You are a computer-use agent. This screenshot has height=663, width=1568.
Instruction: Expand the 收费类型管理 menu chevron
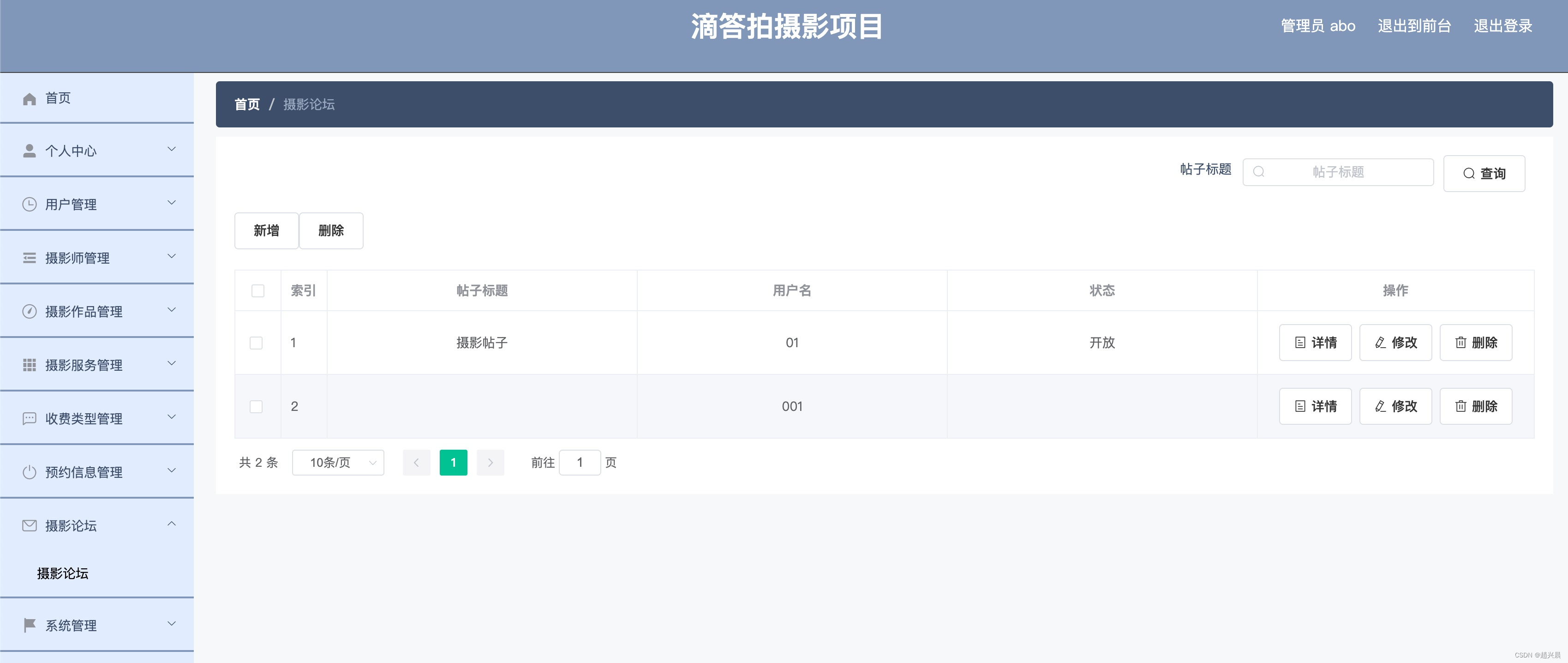(x=172, y=417)
